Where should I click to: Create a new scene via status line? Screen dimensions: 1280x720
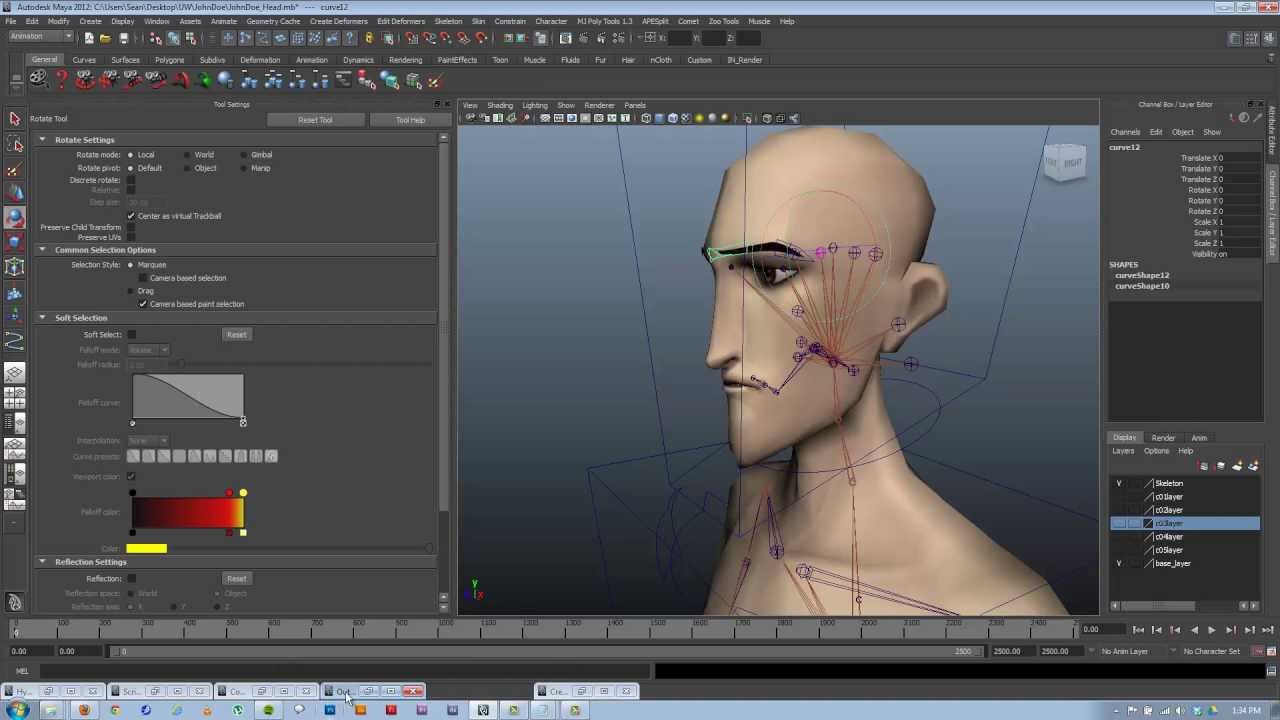click(x=89, y=38)
